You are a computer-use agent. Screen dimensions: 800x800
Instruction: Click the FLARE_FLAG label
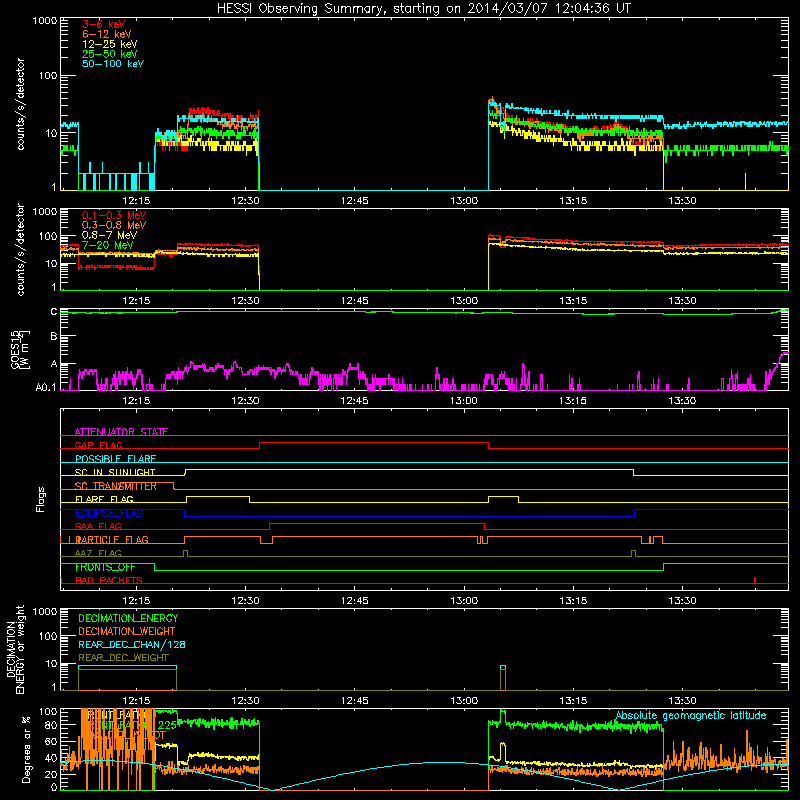click(x=104, y=499)
